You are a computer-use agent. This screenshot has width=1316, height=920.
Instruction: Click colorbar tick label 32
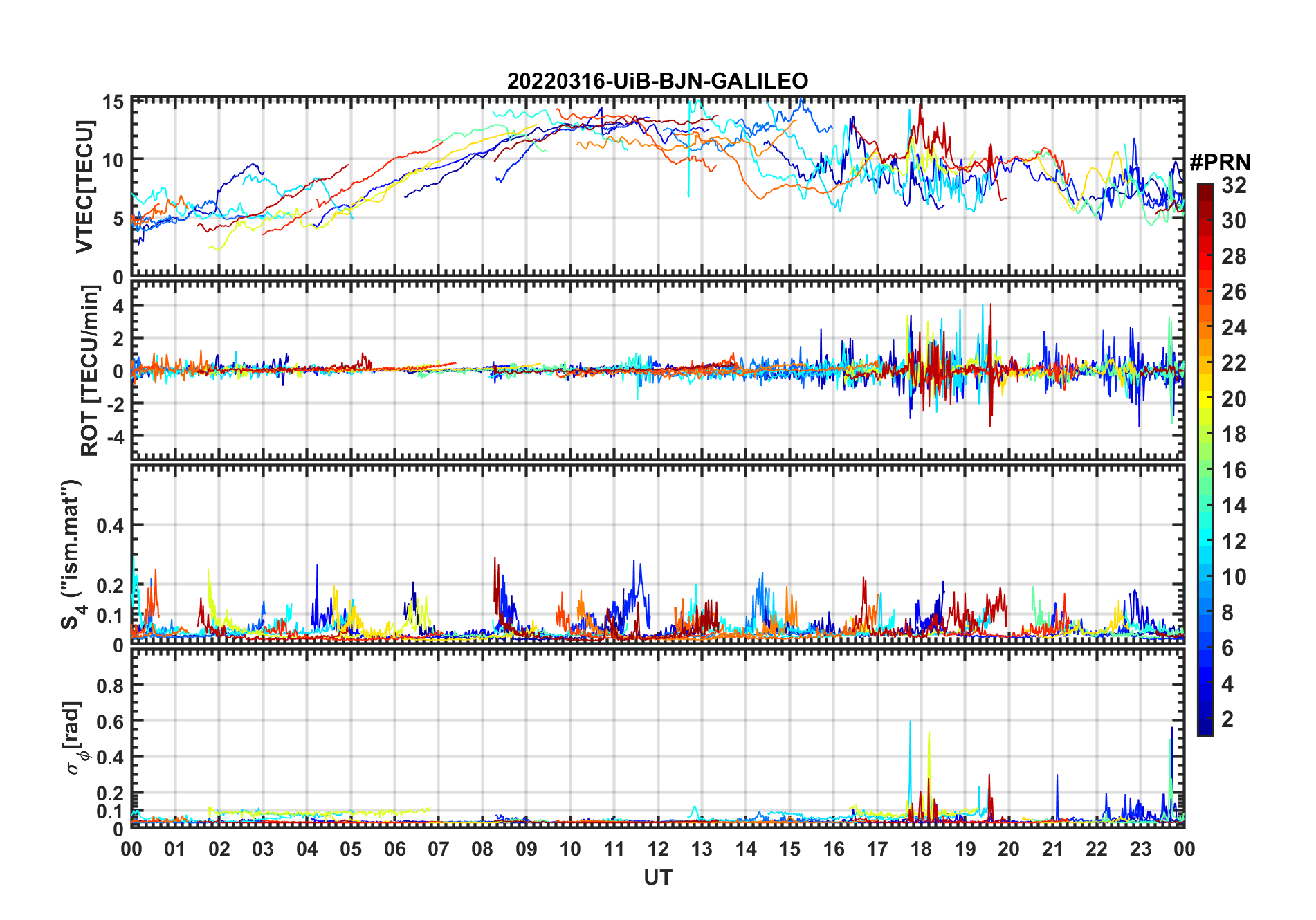coord(1234,185)
